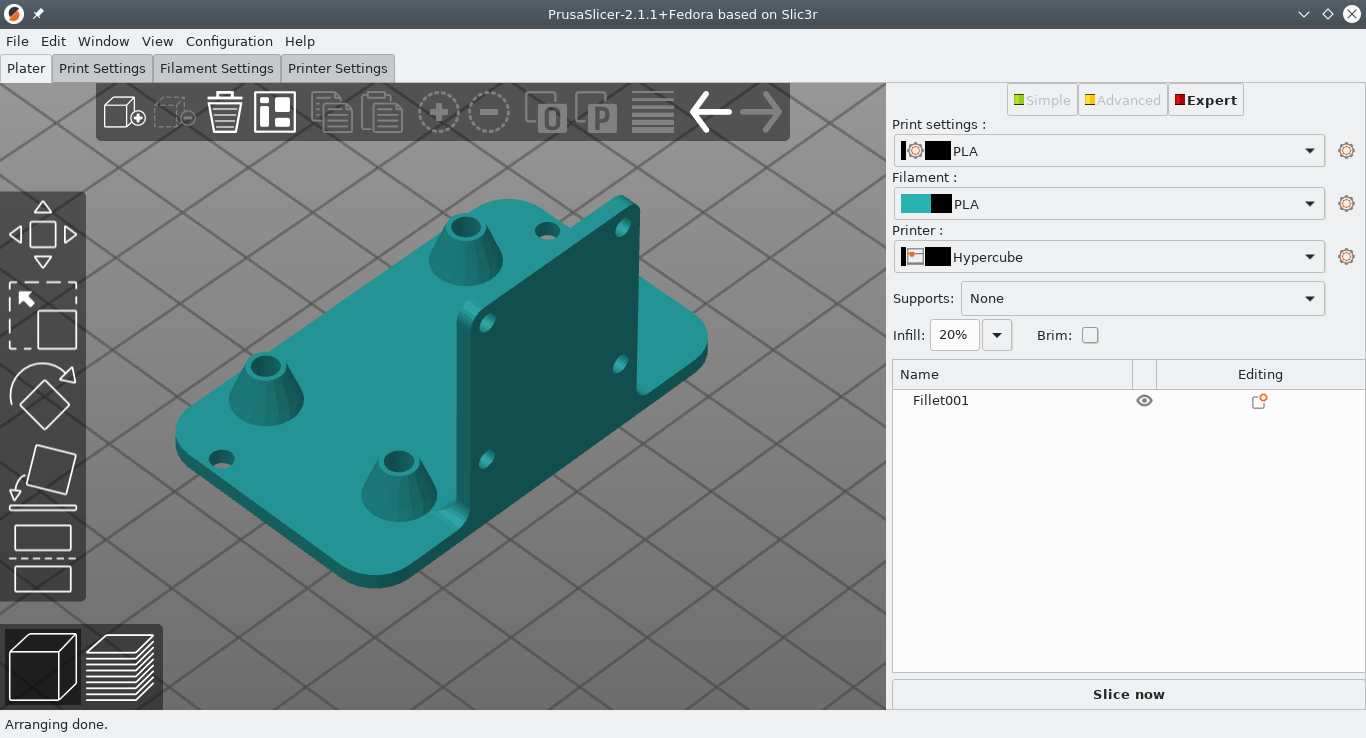
Task: Select Expert mode
Action: click(x=1206, y=100)
